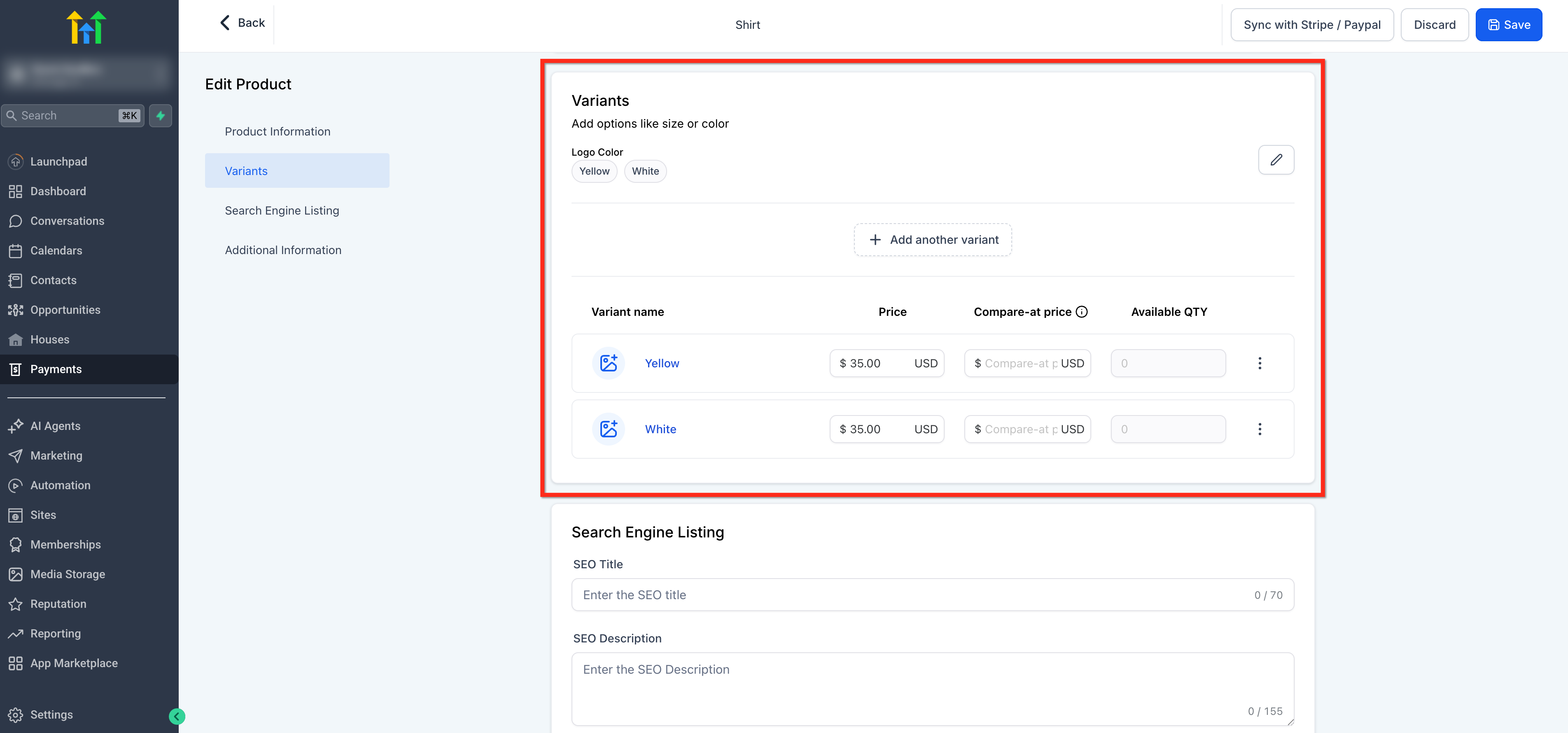Open the three-dot menu for Yellow variant
The width and height of the screenshot is (1568, 733).
pyautogui.click(x=1259, y=363)
